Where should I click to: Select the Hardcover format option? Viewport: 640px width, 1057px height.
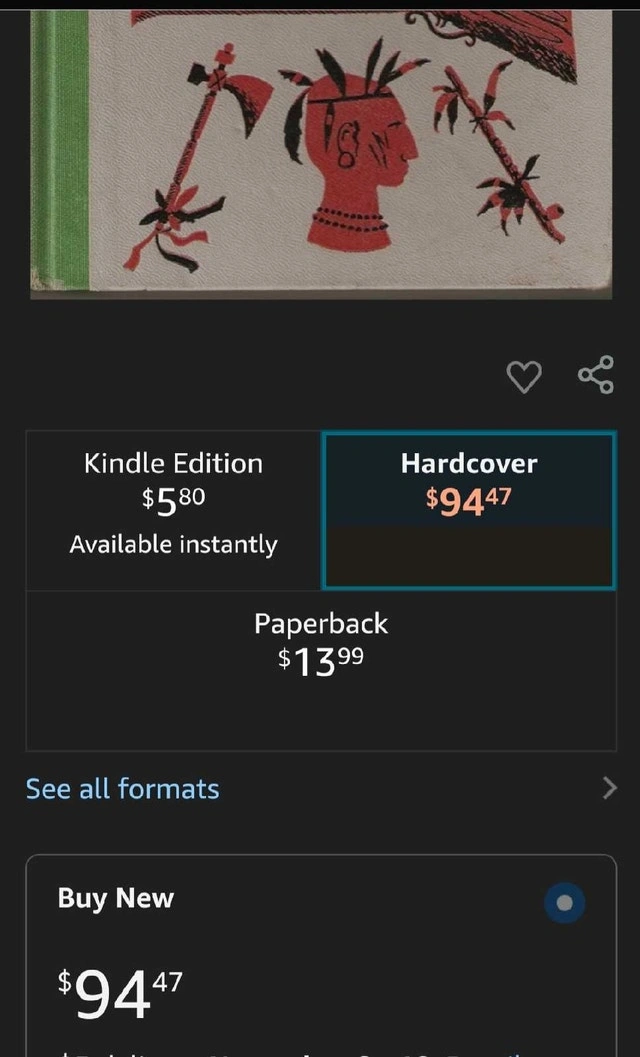point(469,510)
